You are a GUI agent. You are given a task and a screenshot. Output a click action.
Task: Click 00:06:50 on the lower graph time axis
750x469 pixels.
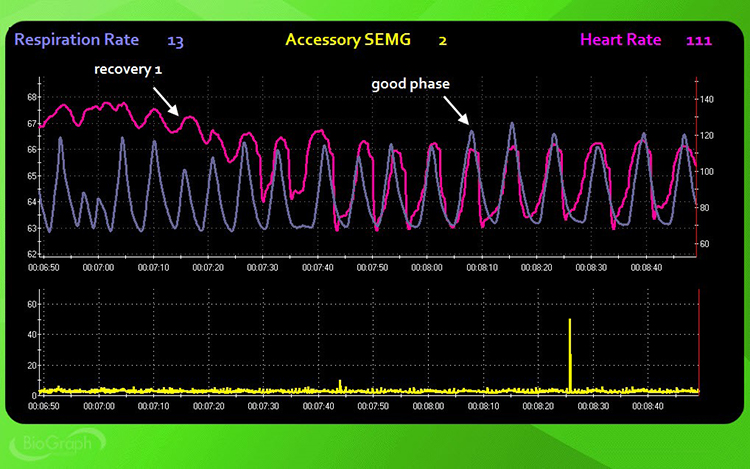tap(43, 407)
